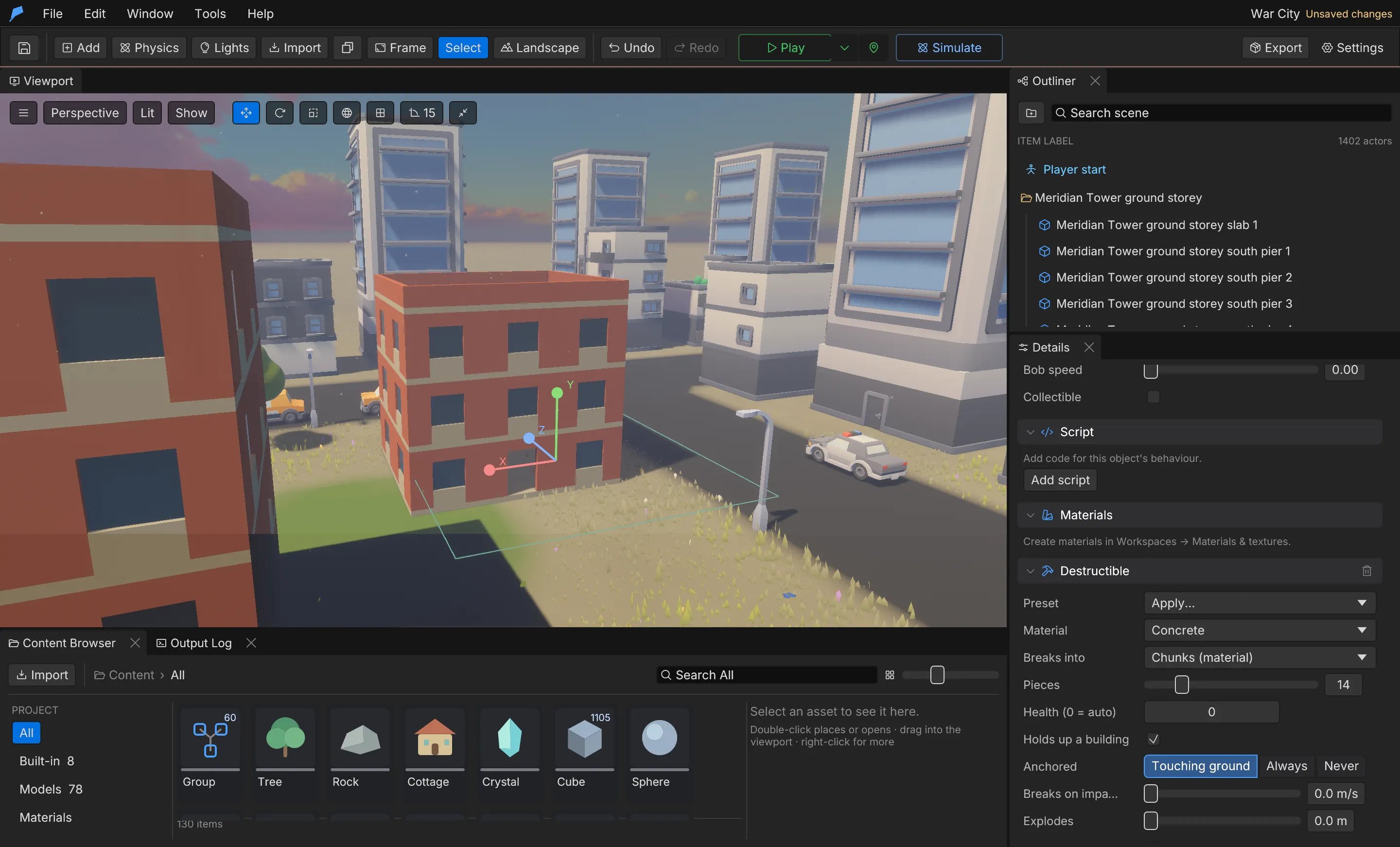Click the Search scene field
Image resolution: width=1400 pixels, height=847 pixels.
[1221, 112]
